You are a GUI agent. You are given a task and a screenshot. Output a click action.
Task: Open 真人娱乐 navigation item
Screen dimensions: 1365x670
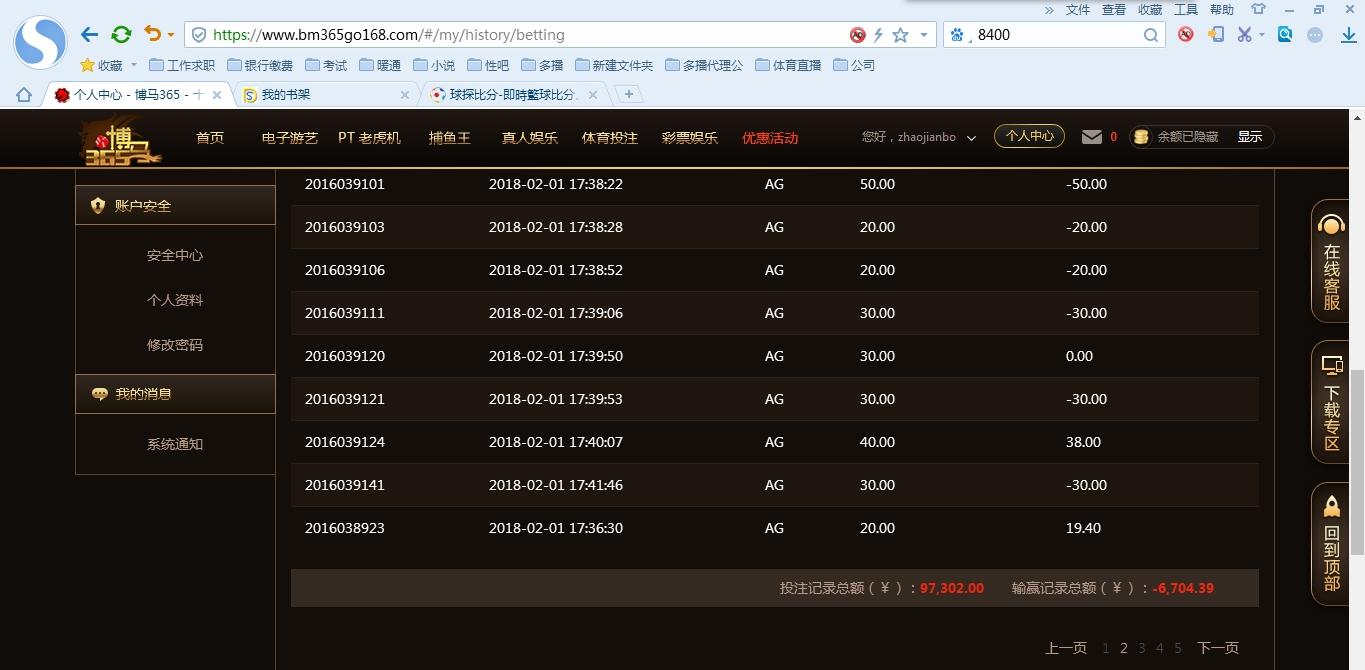(530, 138)
